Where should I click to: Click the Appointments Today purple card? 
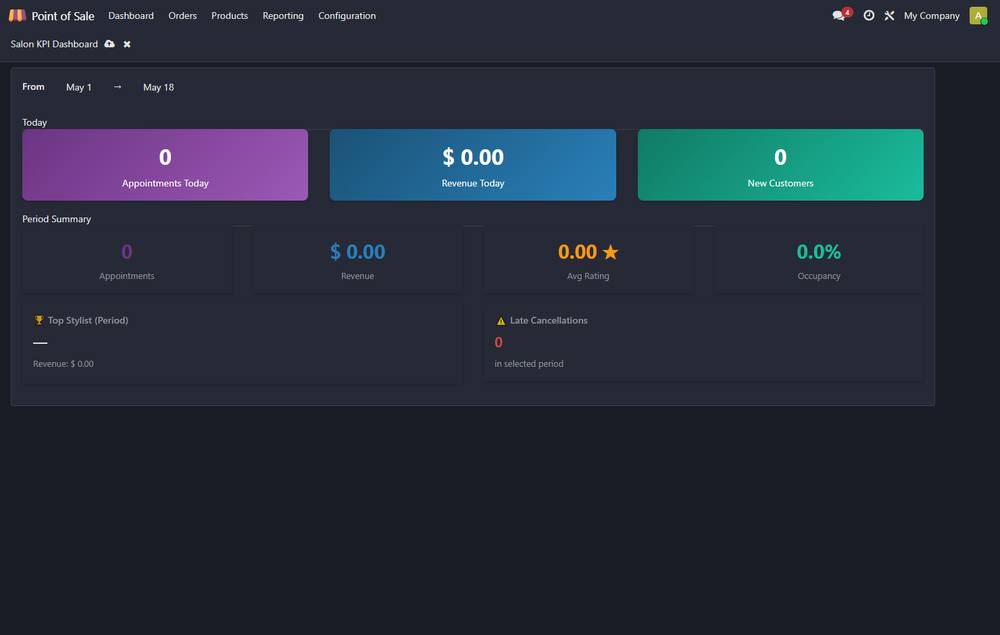pos(165,165)
